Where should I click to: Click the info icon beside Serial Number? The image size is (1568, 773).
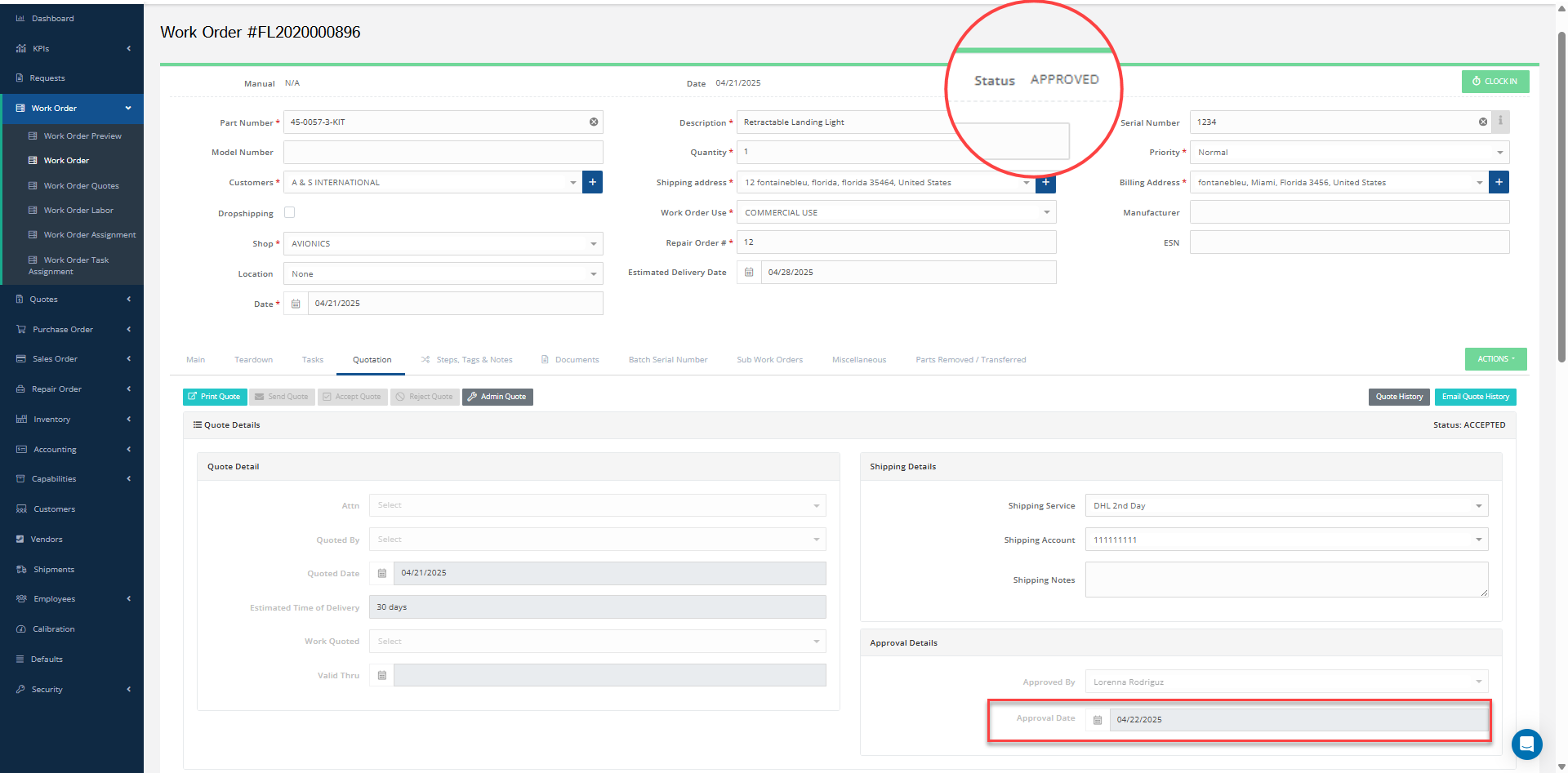pos(1500,122)
